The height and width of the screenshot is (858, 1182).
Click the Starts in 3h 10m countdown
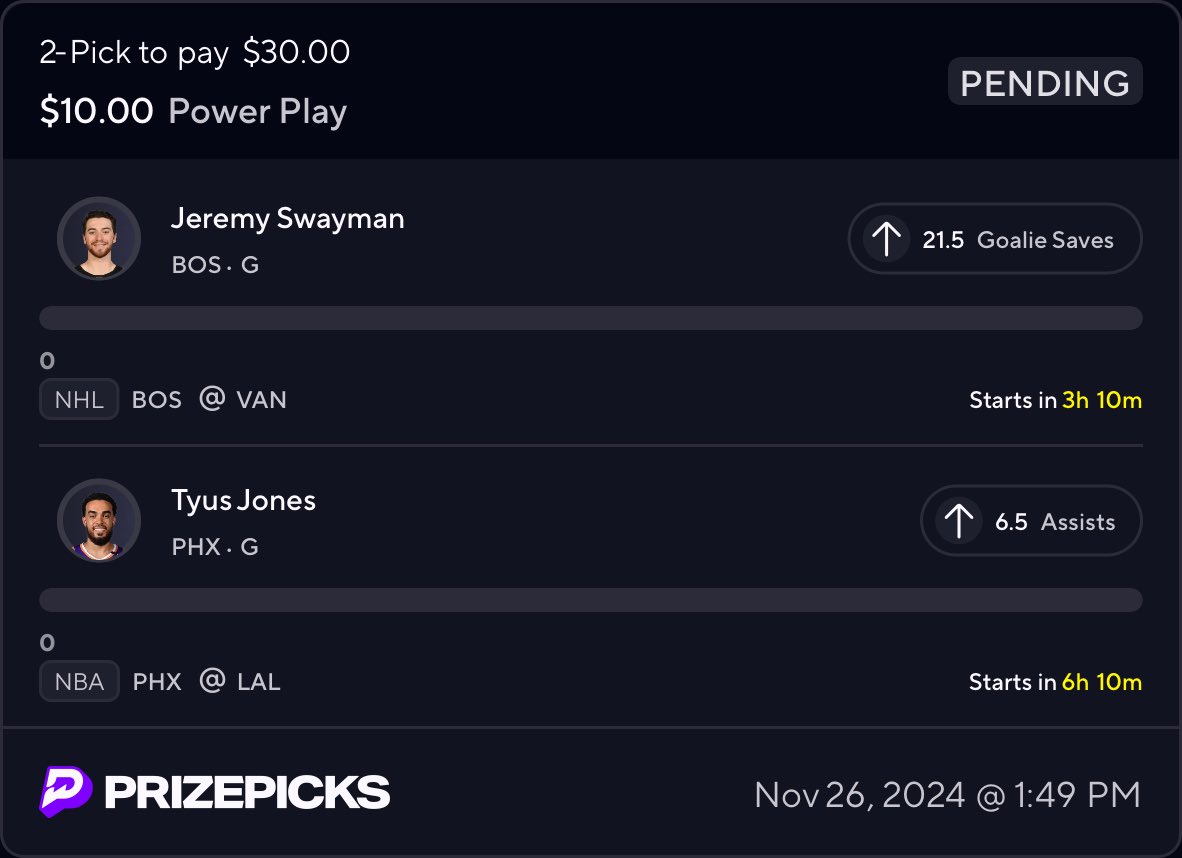1055,400
